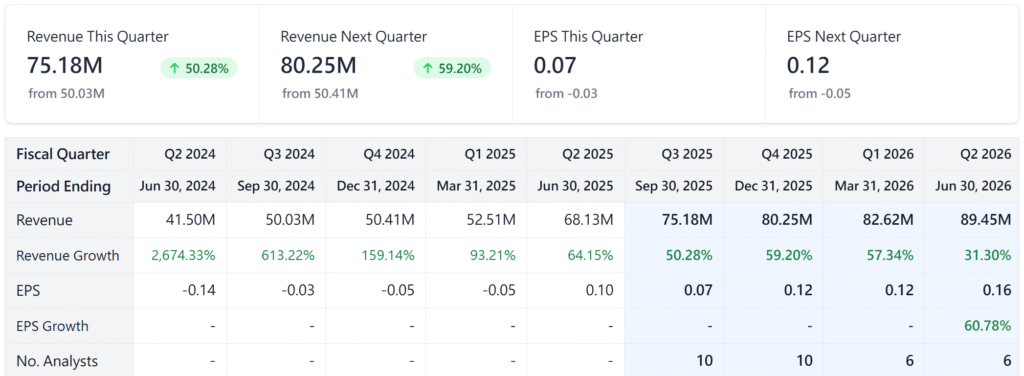
Task: Click the Q2 2024 column header
Action: pyautogui.click(x=190, y=154)
